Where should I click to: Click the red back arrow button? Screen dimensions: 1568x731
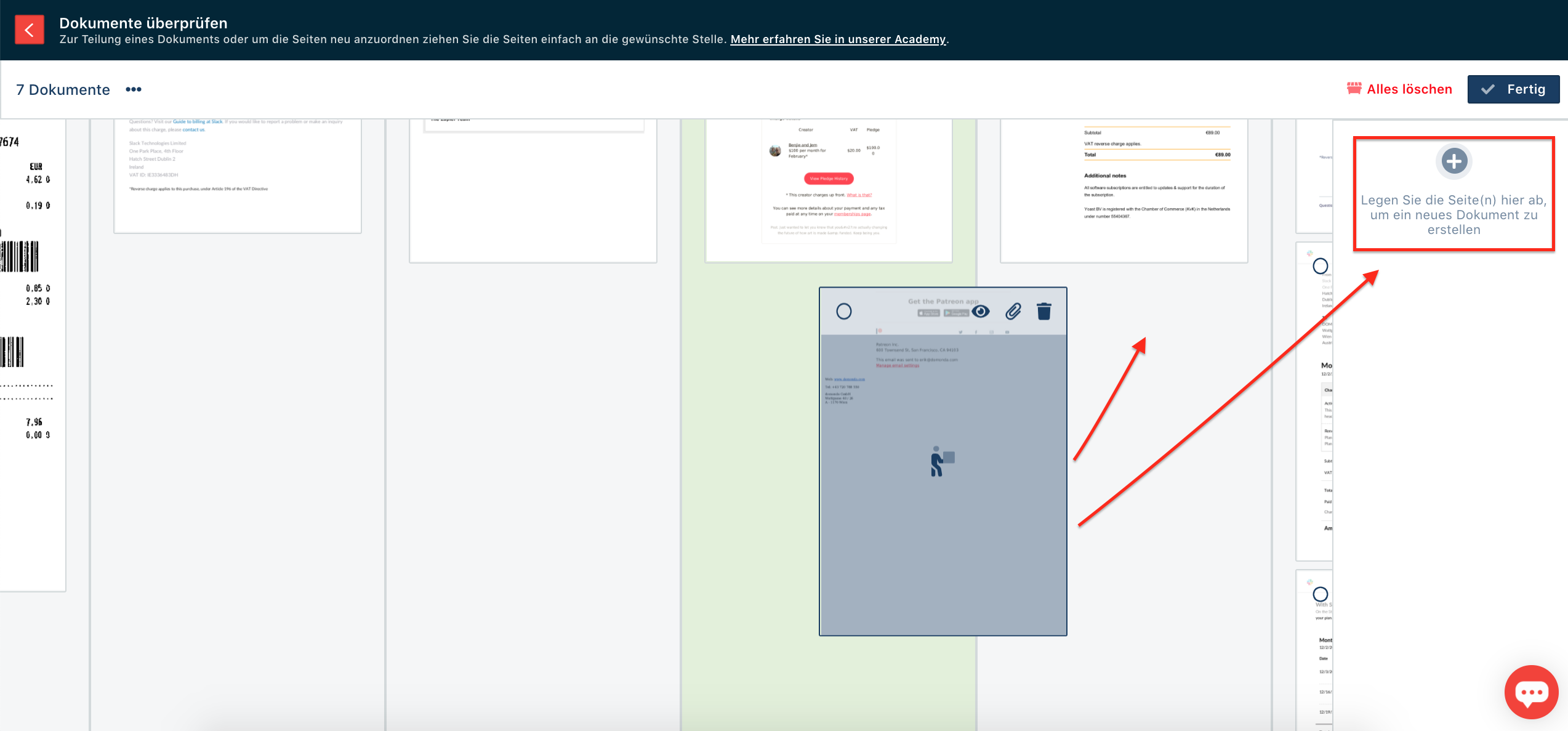point(29,30)
